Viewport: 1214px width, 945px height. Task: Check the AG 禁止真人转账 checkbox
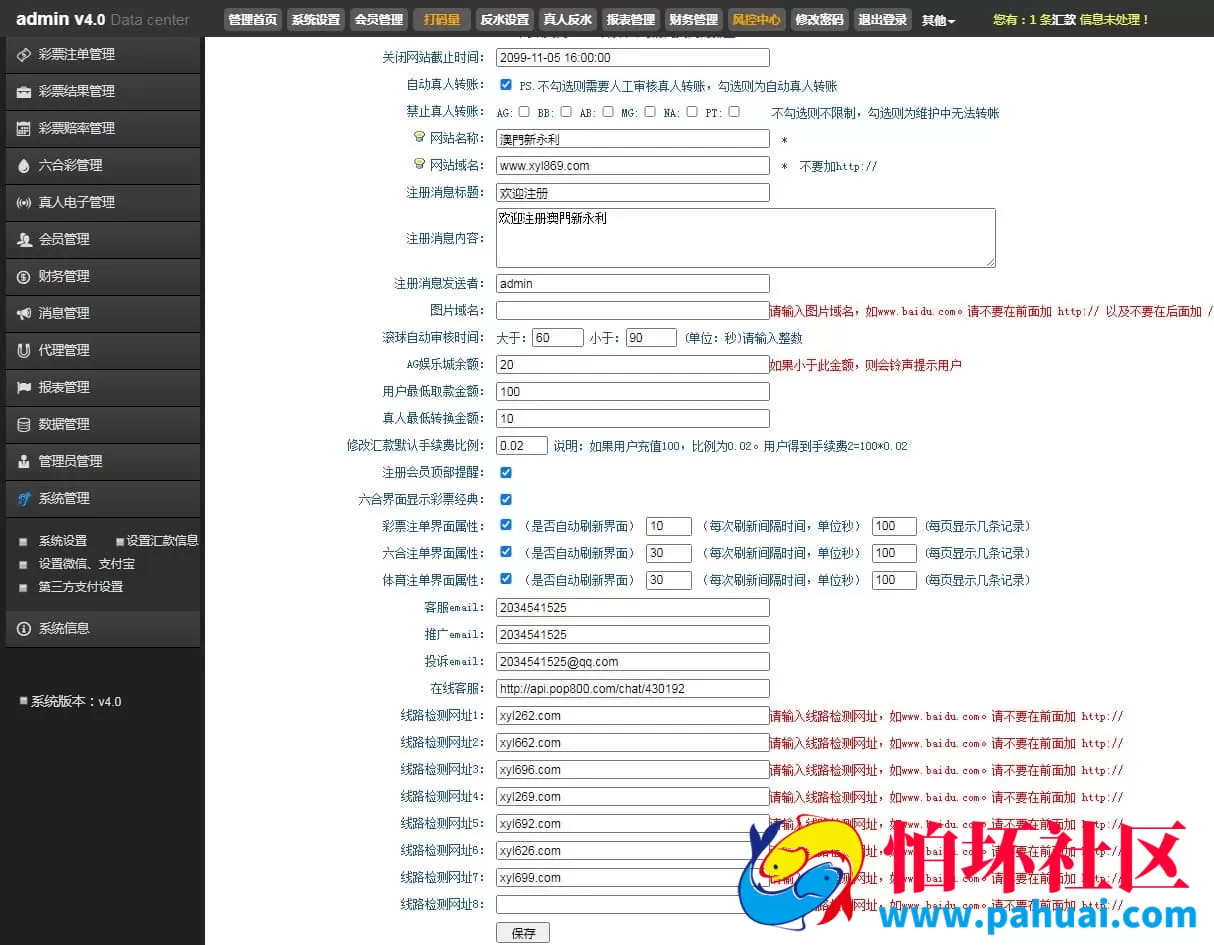pyautogui.click(x=524, y=112)
